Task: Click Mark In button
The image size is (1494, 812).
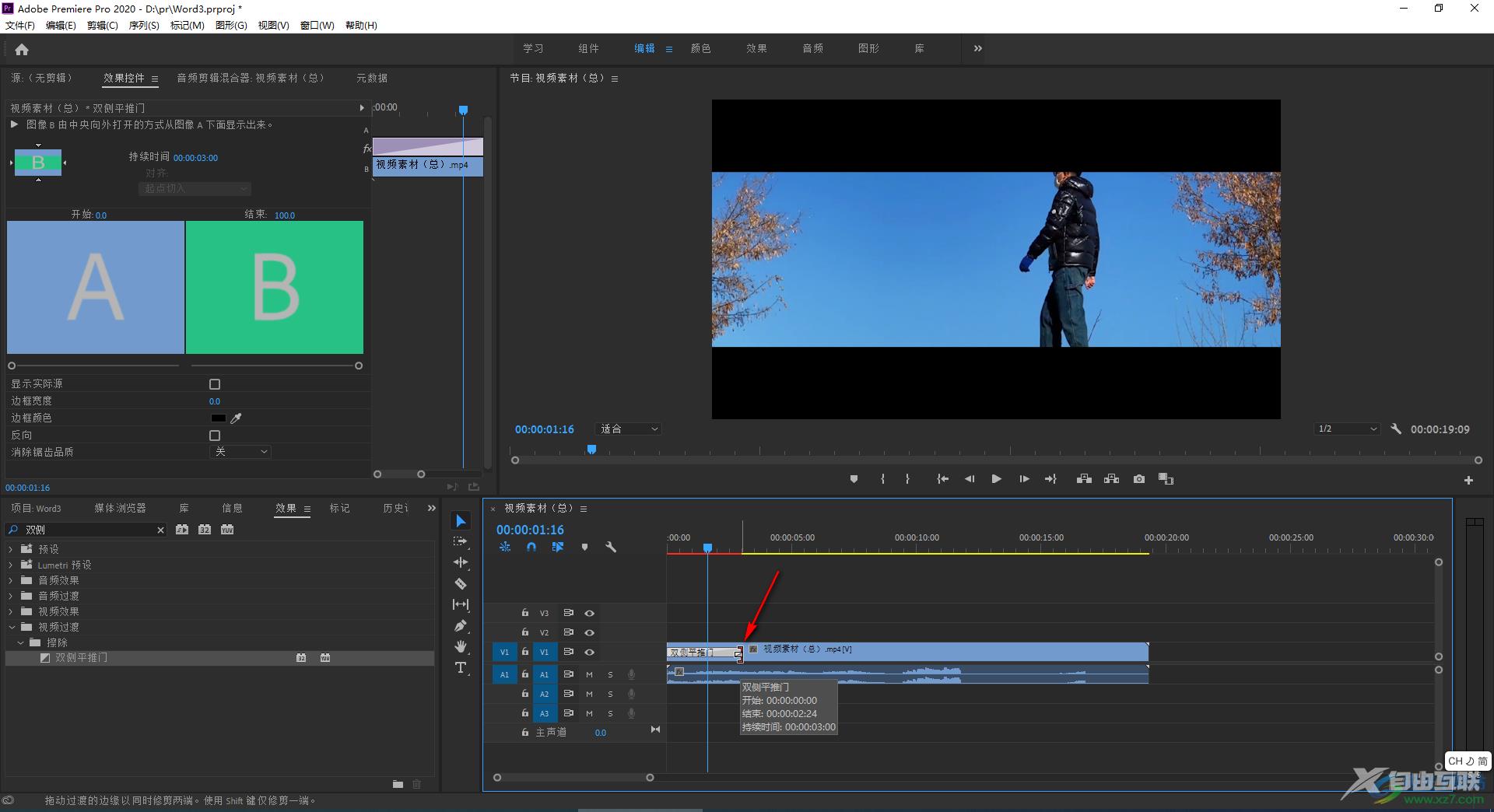Action: pyautogui.click(x=882, y=479)
